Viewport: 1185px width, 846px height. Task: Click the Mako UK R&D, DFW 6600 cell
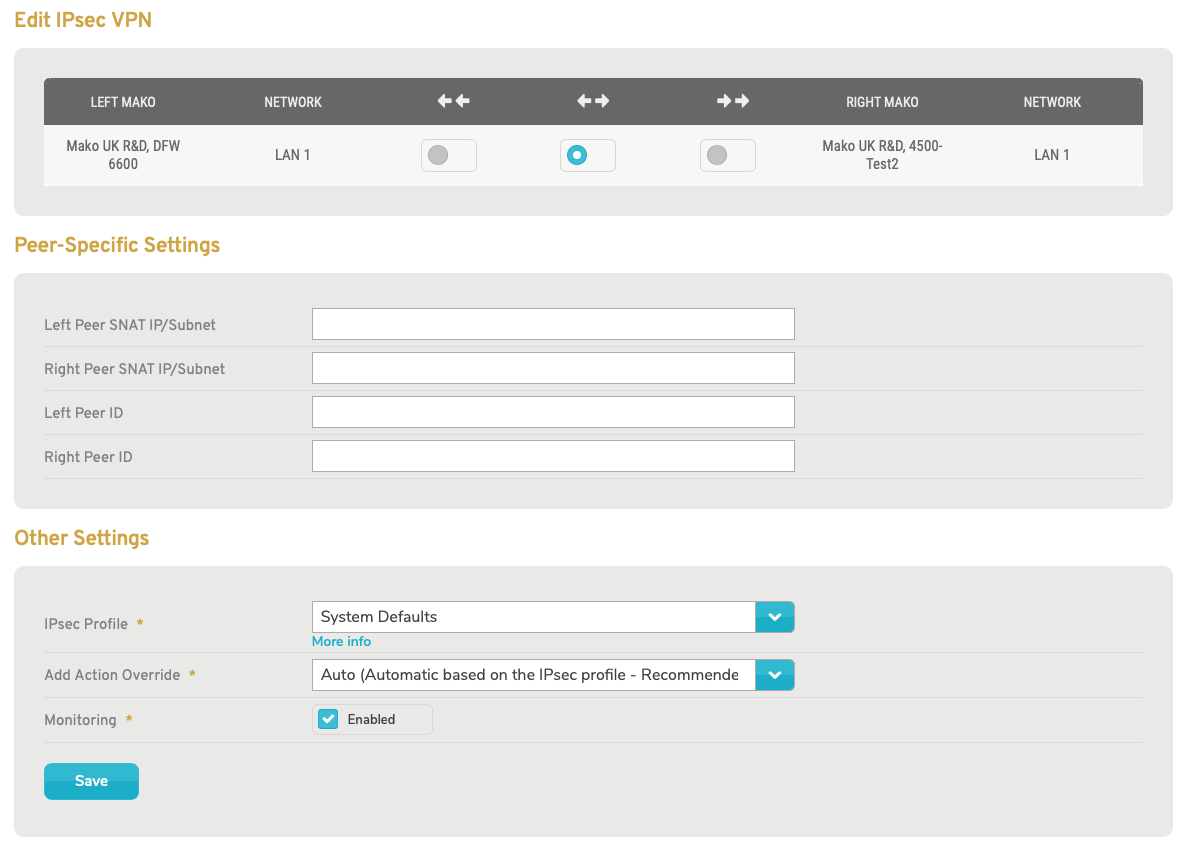click(x=123, y=155)
